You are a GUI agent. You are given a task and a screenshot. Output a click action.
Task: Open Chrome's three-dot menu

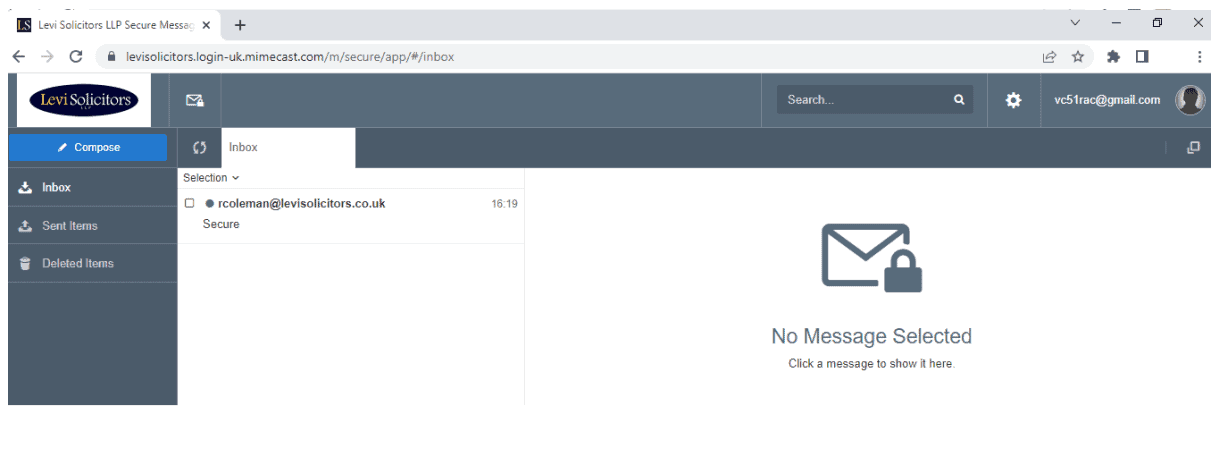point(1199,57)
